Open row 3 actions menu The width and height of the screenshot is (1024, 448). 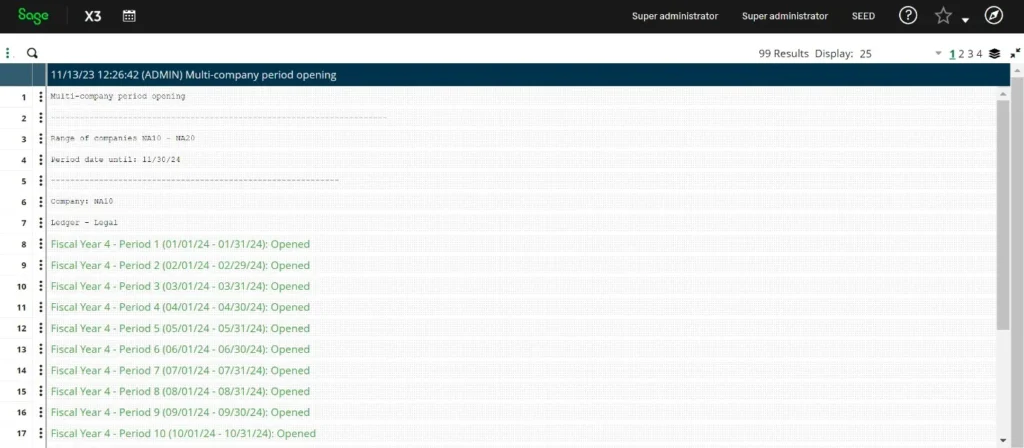(x=40, y=138)
